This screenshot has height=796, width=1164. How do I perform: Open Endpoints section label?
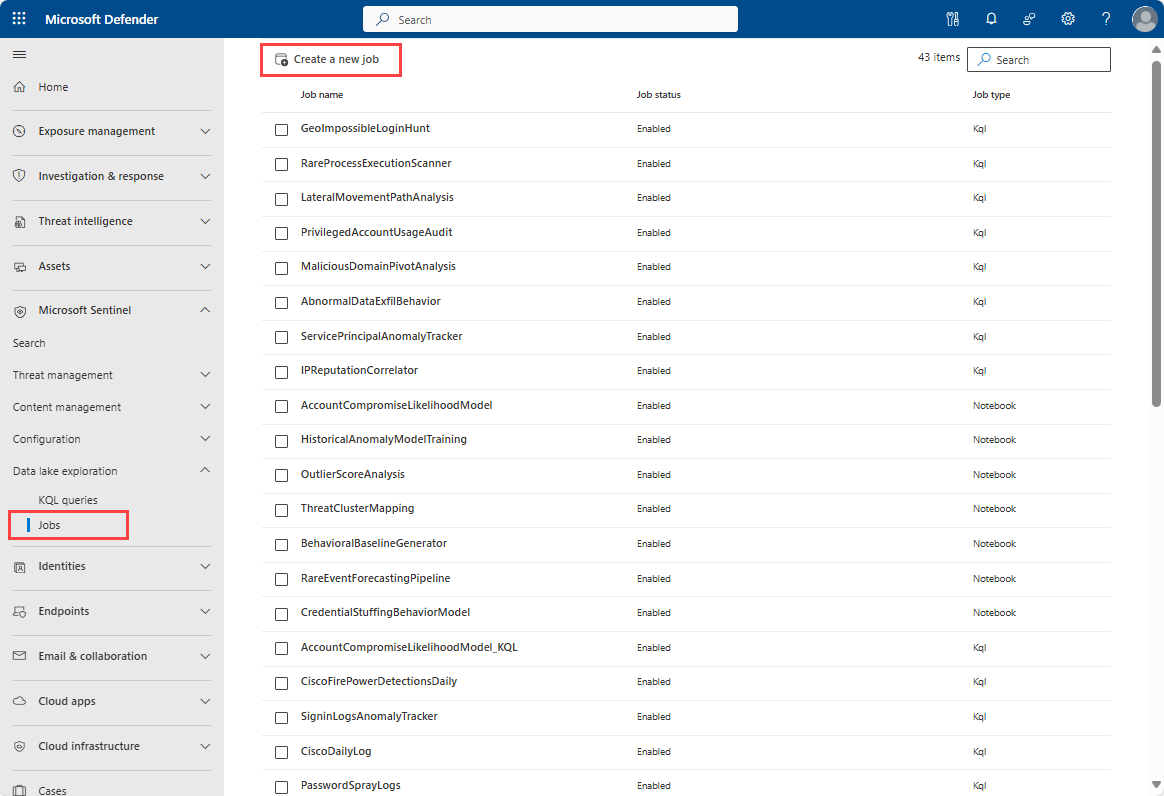tap(64, 611)
